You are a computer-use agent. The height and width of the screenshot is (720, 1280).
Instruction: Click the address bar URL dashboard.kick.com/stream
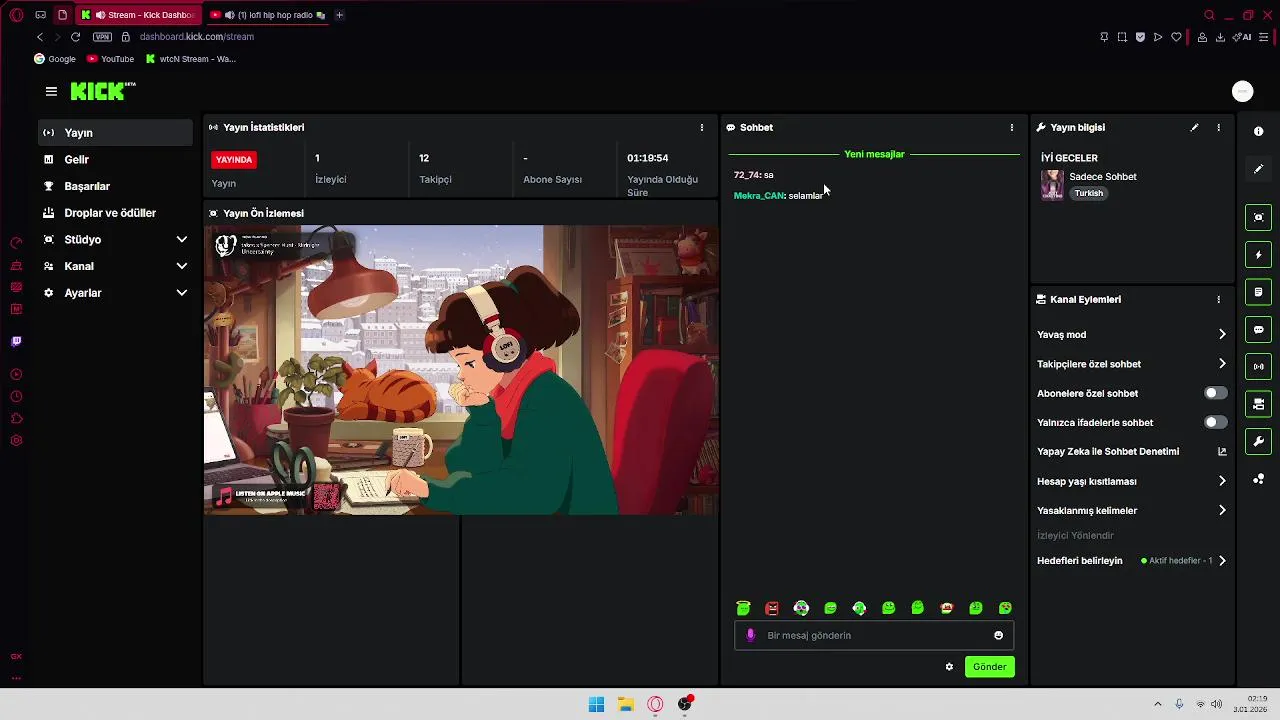coord(197,37)
